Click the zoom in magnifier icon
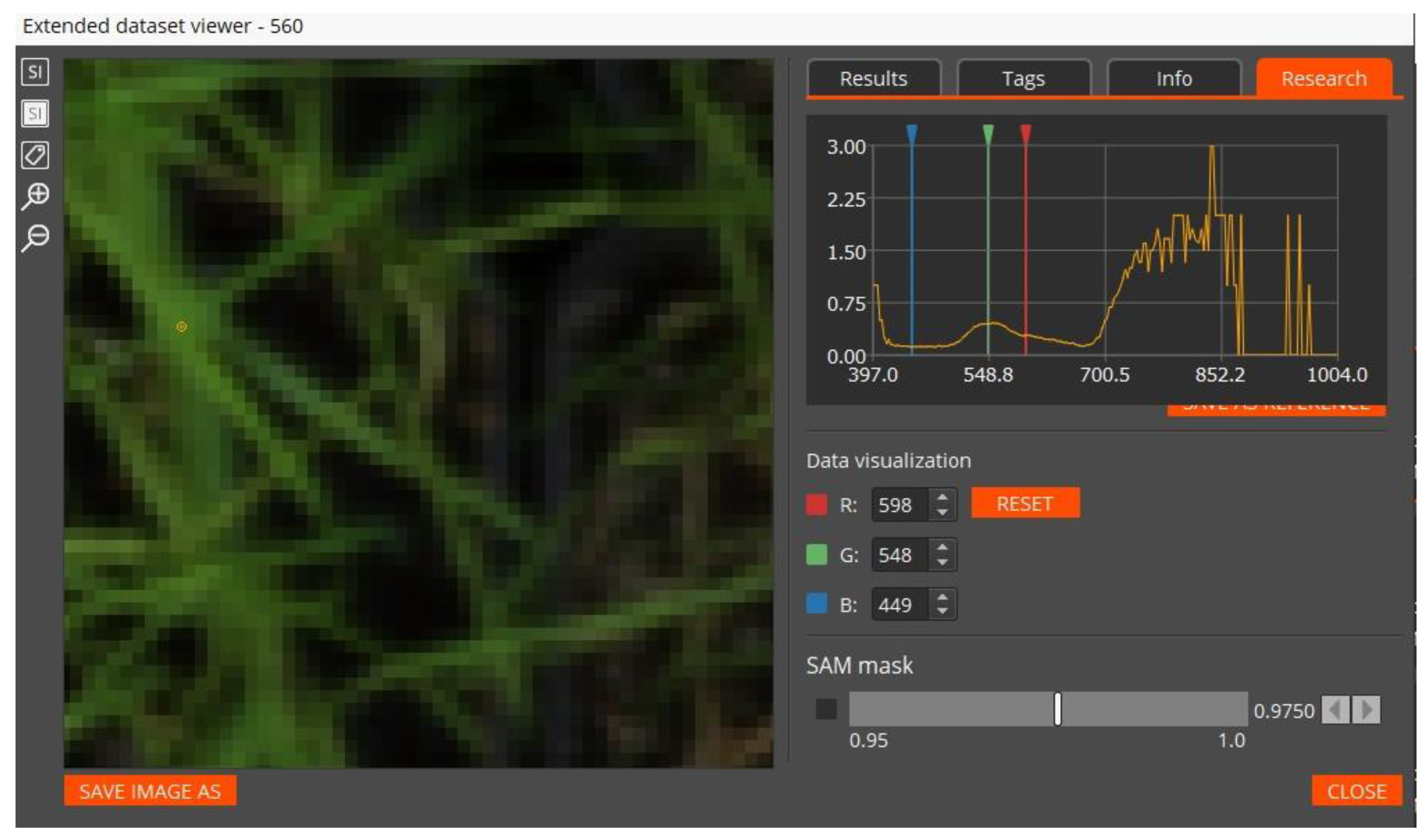 click(x=35, y=196)
